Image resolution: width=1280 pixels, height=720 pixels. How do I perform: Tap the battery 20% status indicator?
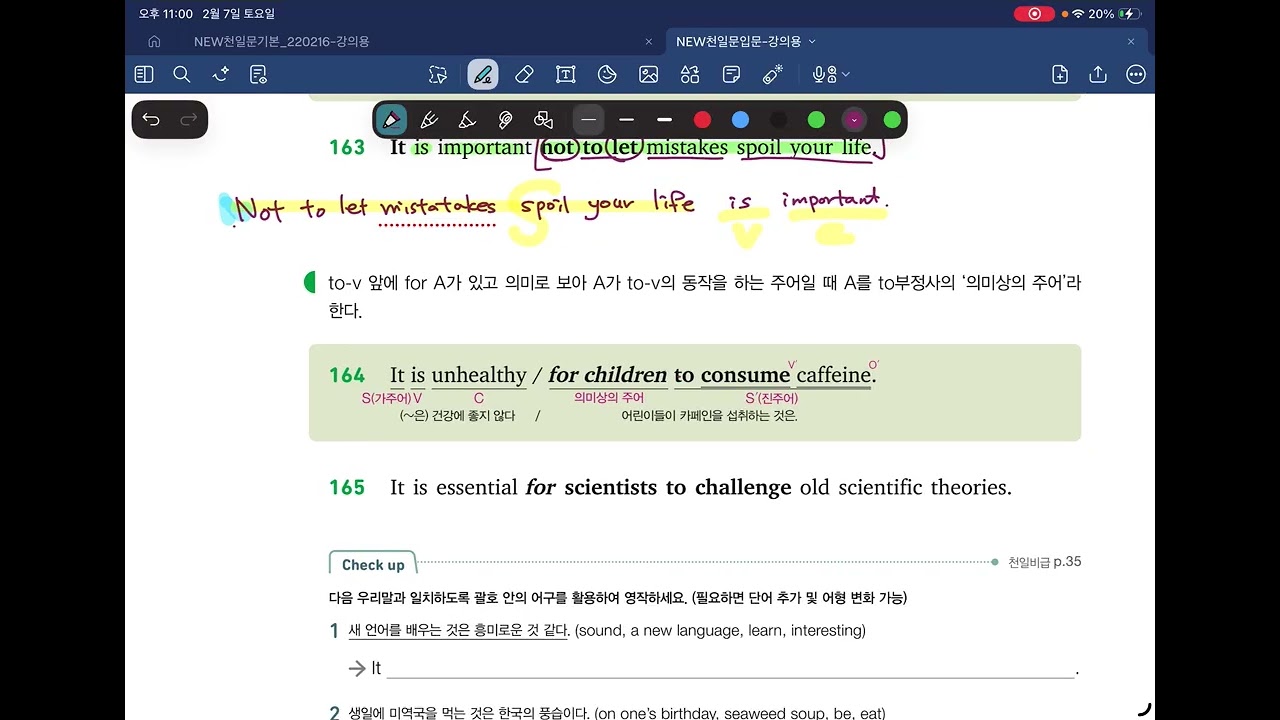click(1114, 14)
